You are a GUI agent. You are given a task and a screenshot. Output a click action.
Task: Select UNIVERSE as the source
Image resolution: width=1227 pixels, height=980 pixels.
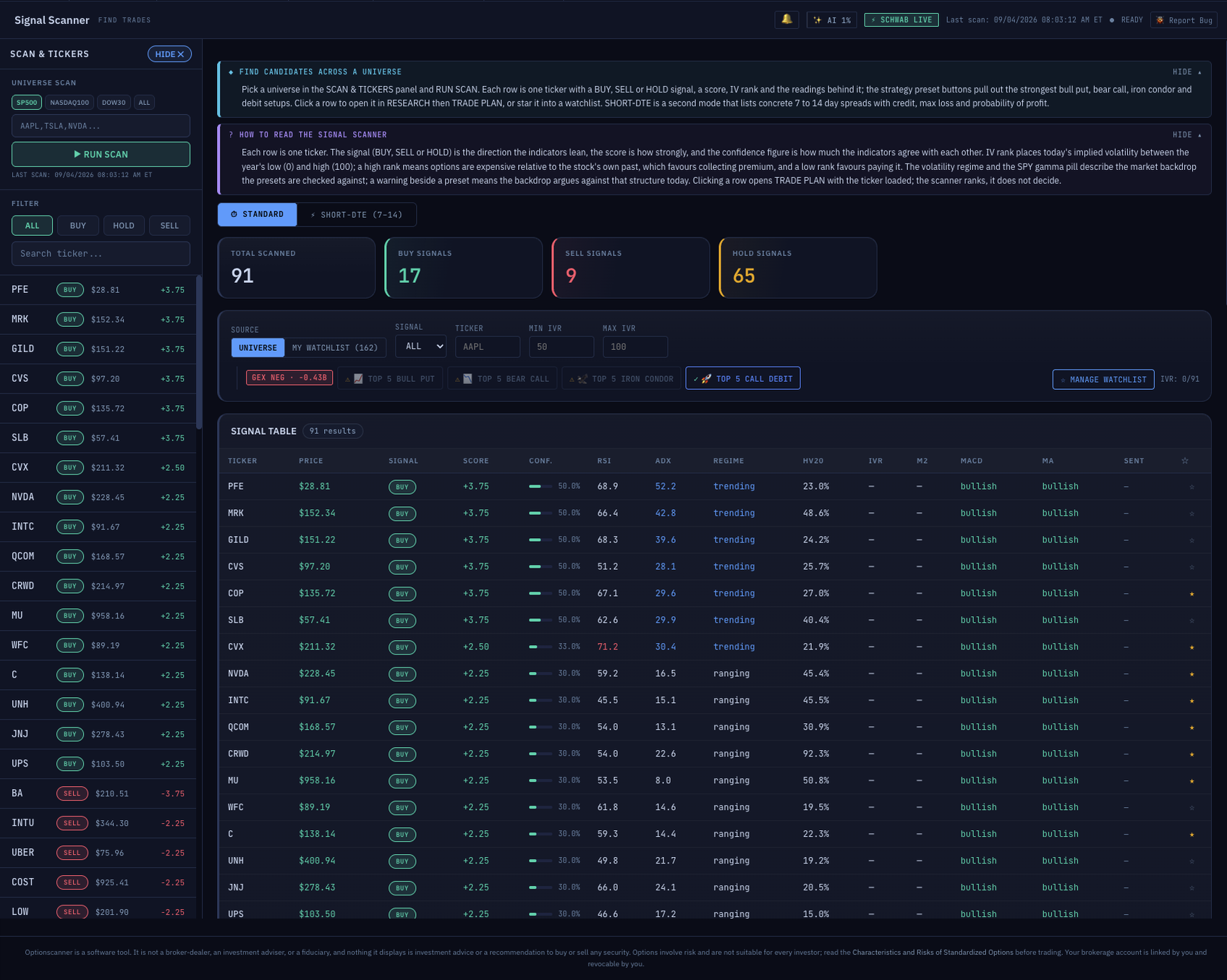coord(258,348)
